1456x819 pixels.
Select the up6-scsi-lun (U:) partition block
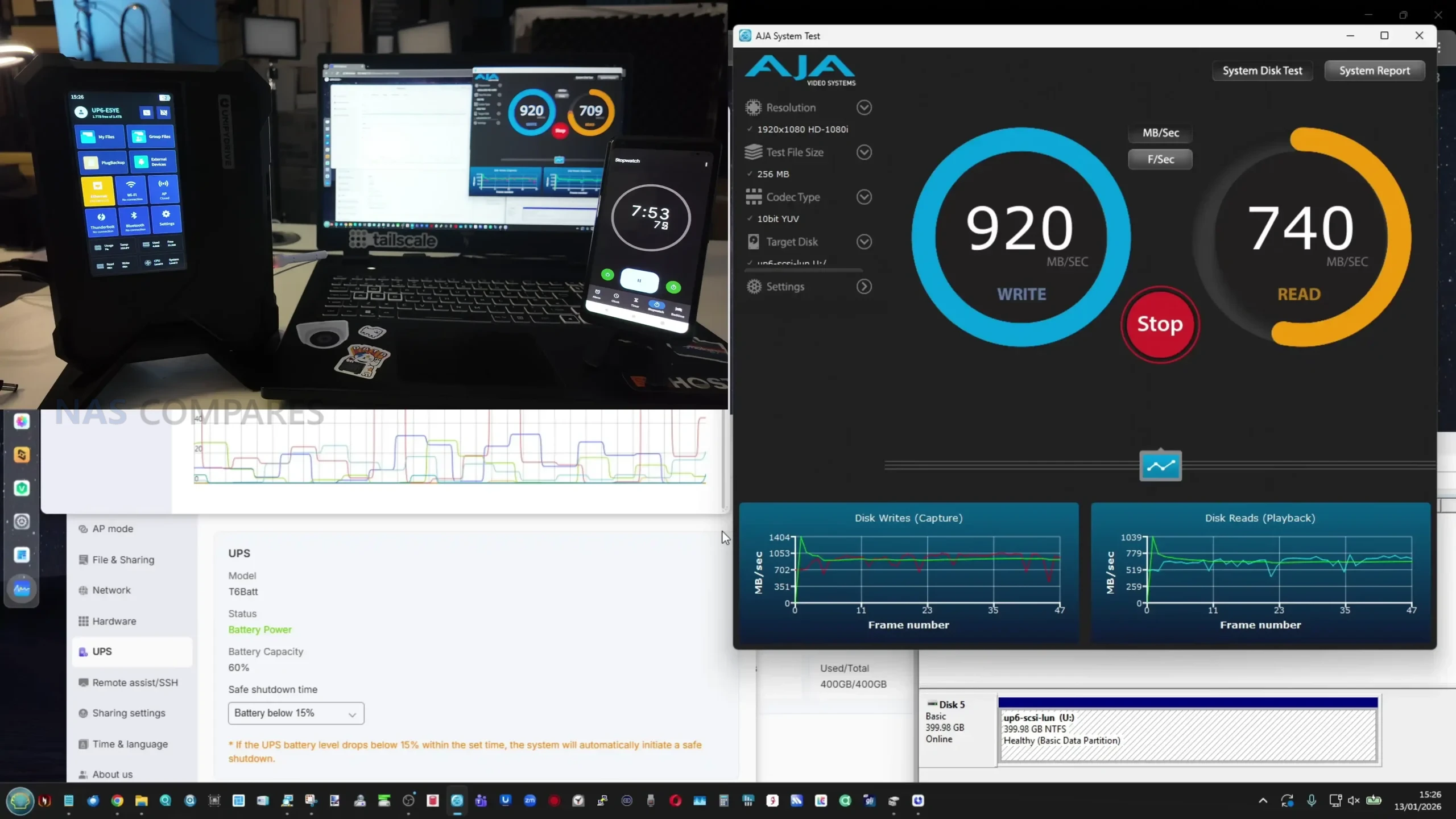[x=1188, y=734]
